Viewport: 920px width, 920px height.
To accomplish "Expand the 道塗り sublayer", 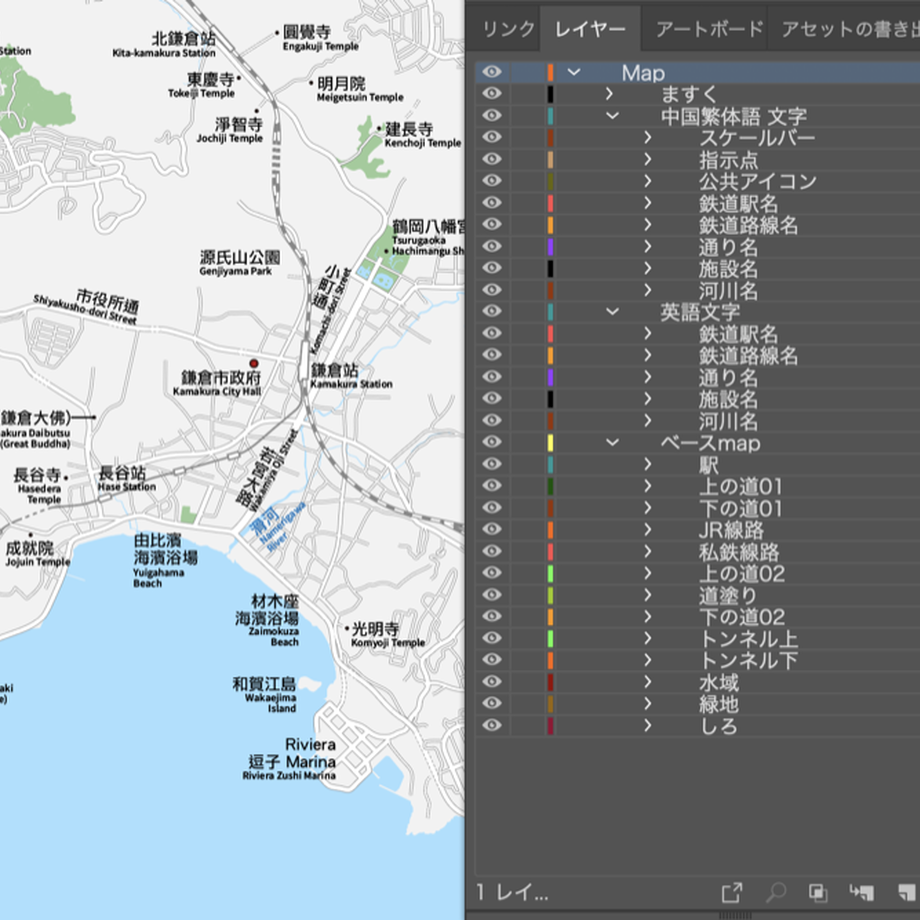I will (x=648, y=594).
